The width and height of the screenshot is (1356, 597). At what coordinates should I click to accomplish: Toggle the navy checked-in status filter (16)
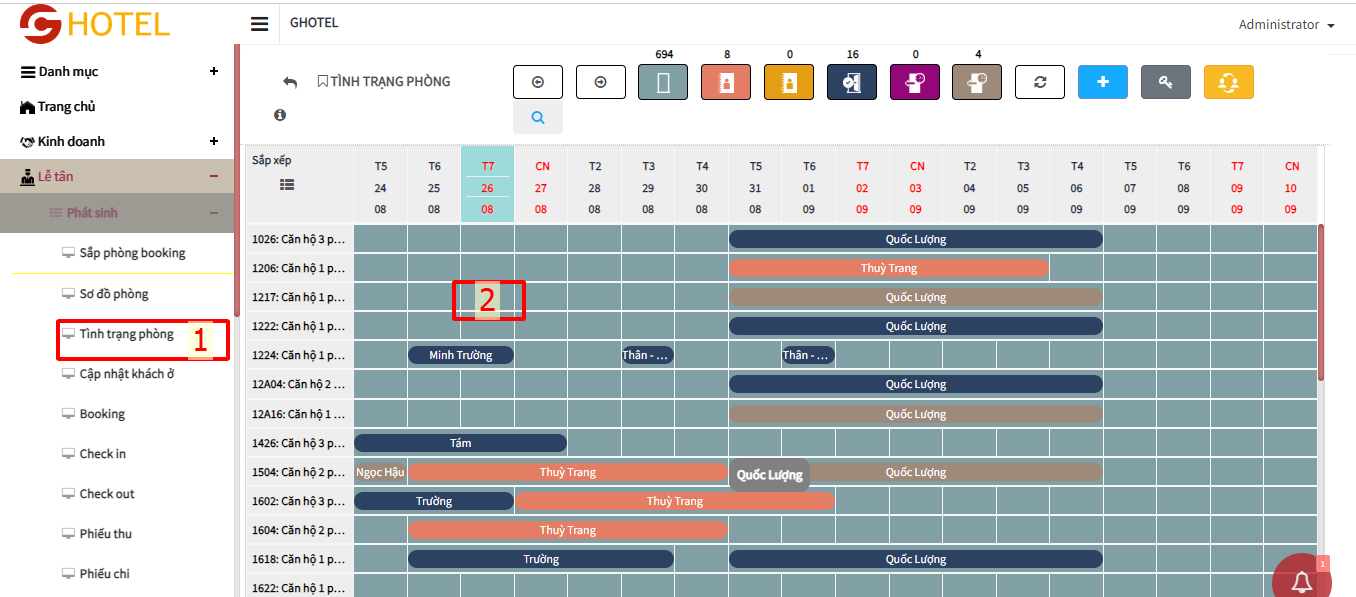click(852, 82)
